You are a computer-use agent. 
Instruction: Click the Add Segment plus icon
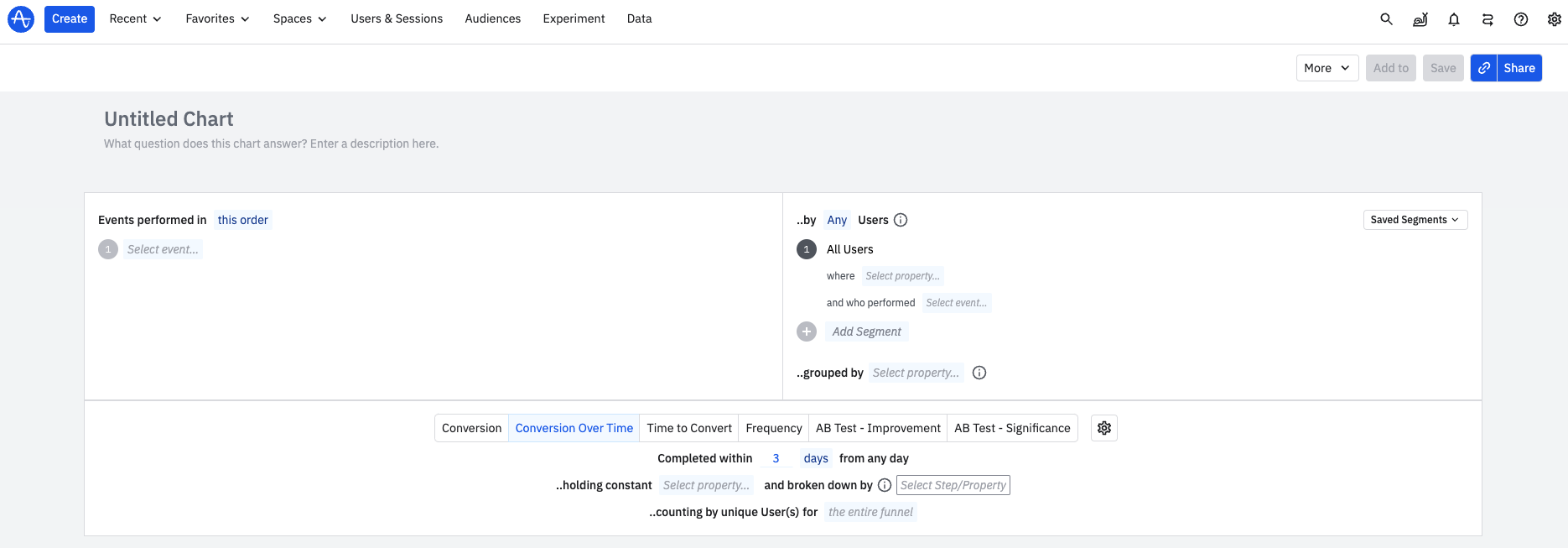point(807,331)
